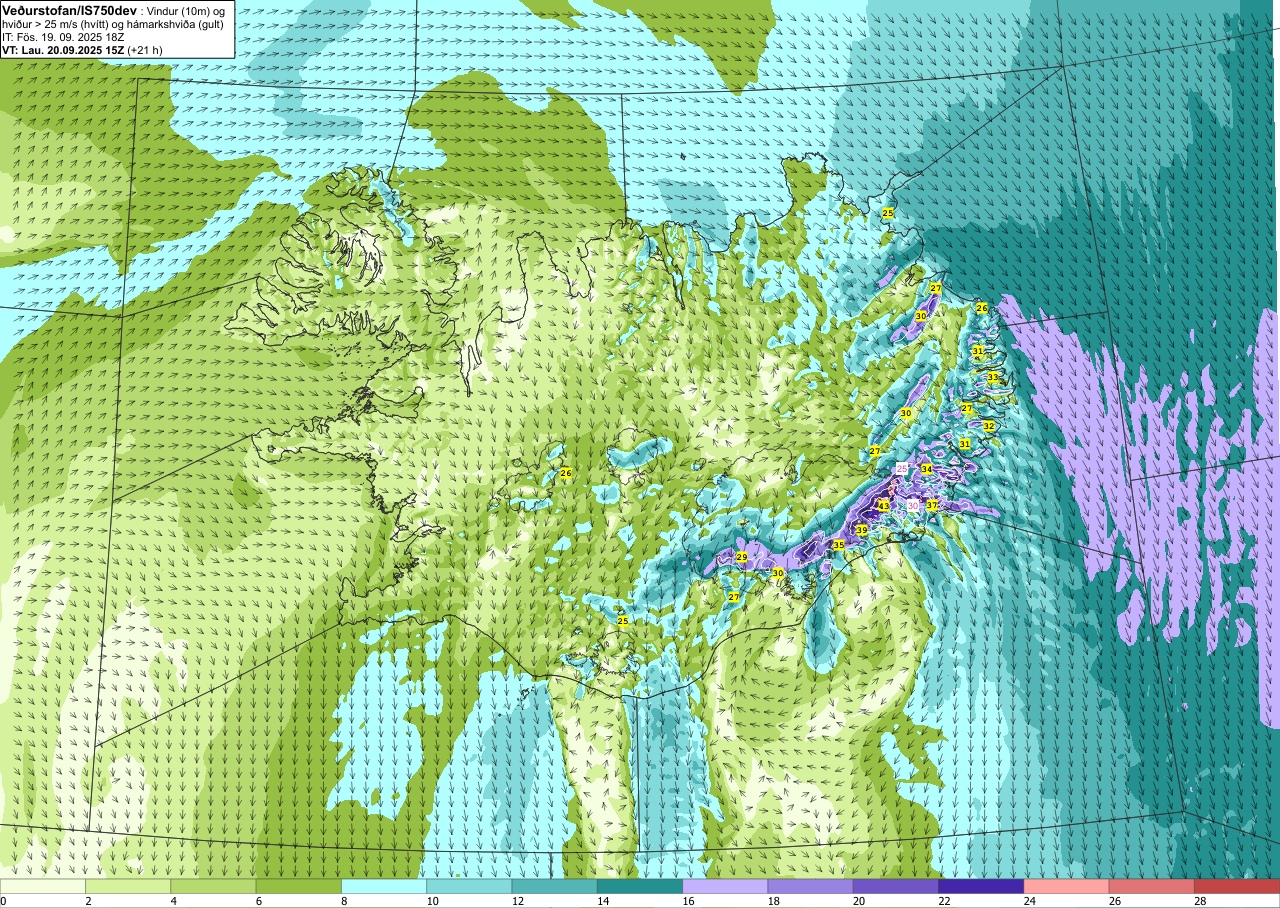Select the 4–6 m/s legend swatch
This screenshot has height=908, width=1280.
[213, 886]
